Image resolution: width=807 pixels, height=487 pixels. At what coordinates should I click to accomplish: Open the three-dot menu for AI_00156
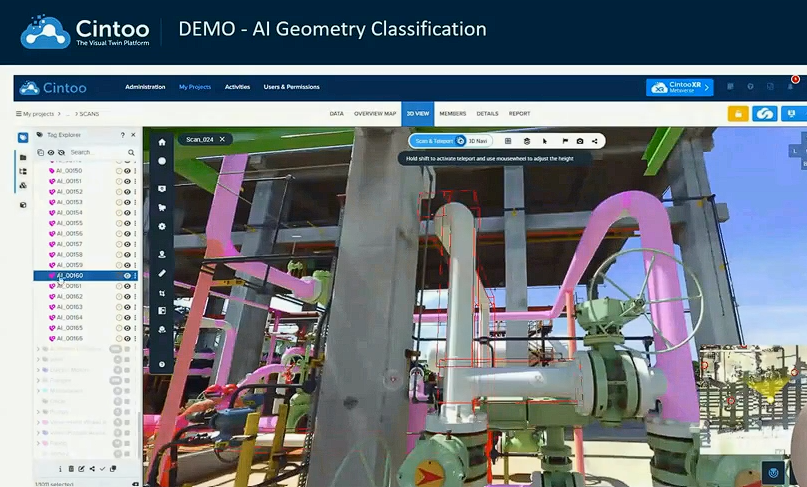(135, 234)
